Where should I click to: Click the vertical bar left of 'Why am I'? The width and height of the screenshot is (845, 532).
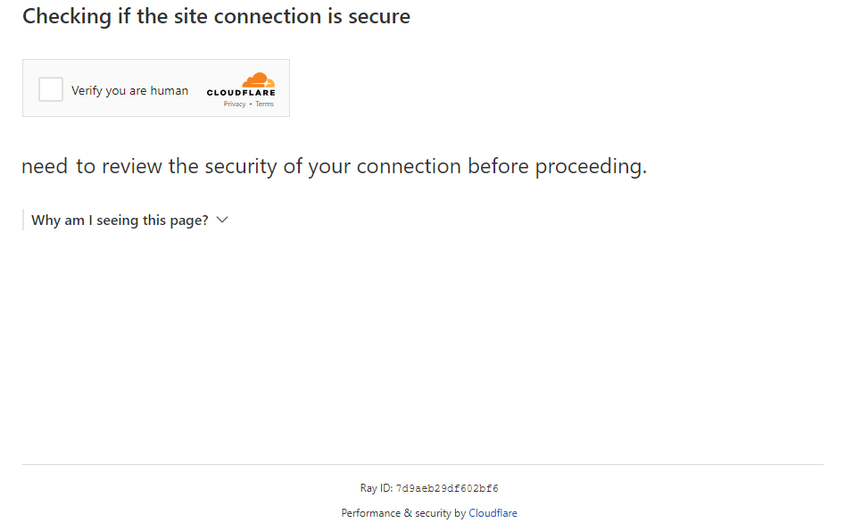23,220
